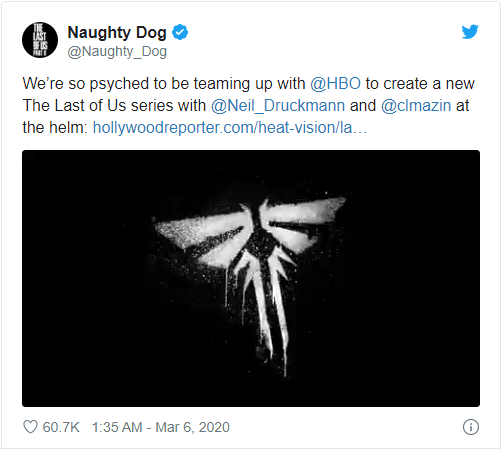
Task: Click 'to create a new' tweet text
Action: point(420,83)
